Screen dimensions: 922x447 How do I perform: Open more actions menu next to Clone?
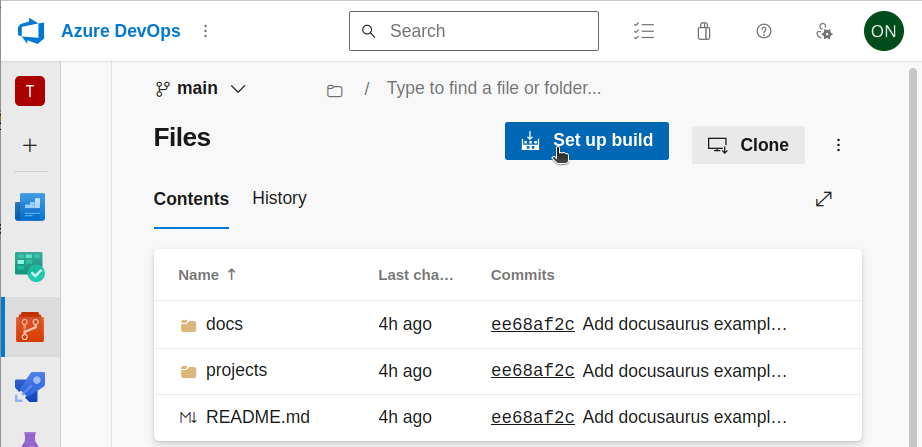(x=839, y=145)
